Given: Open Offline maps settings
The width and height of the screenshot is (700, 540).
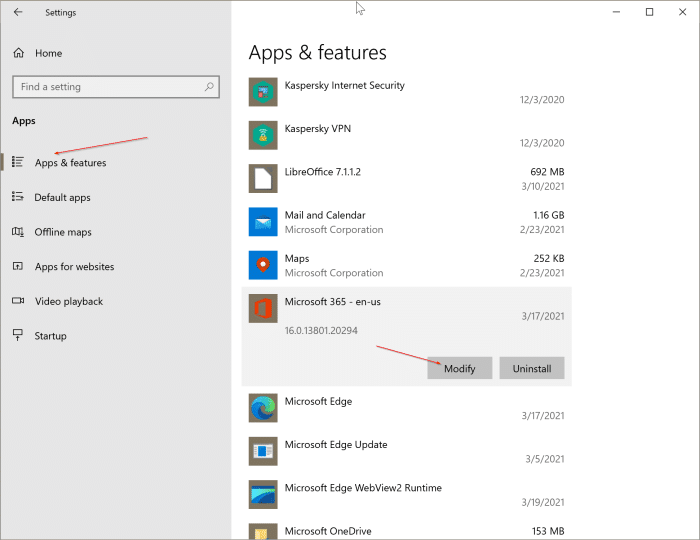Looking at the screenshot, I should point(62,232).
